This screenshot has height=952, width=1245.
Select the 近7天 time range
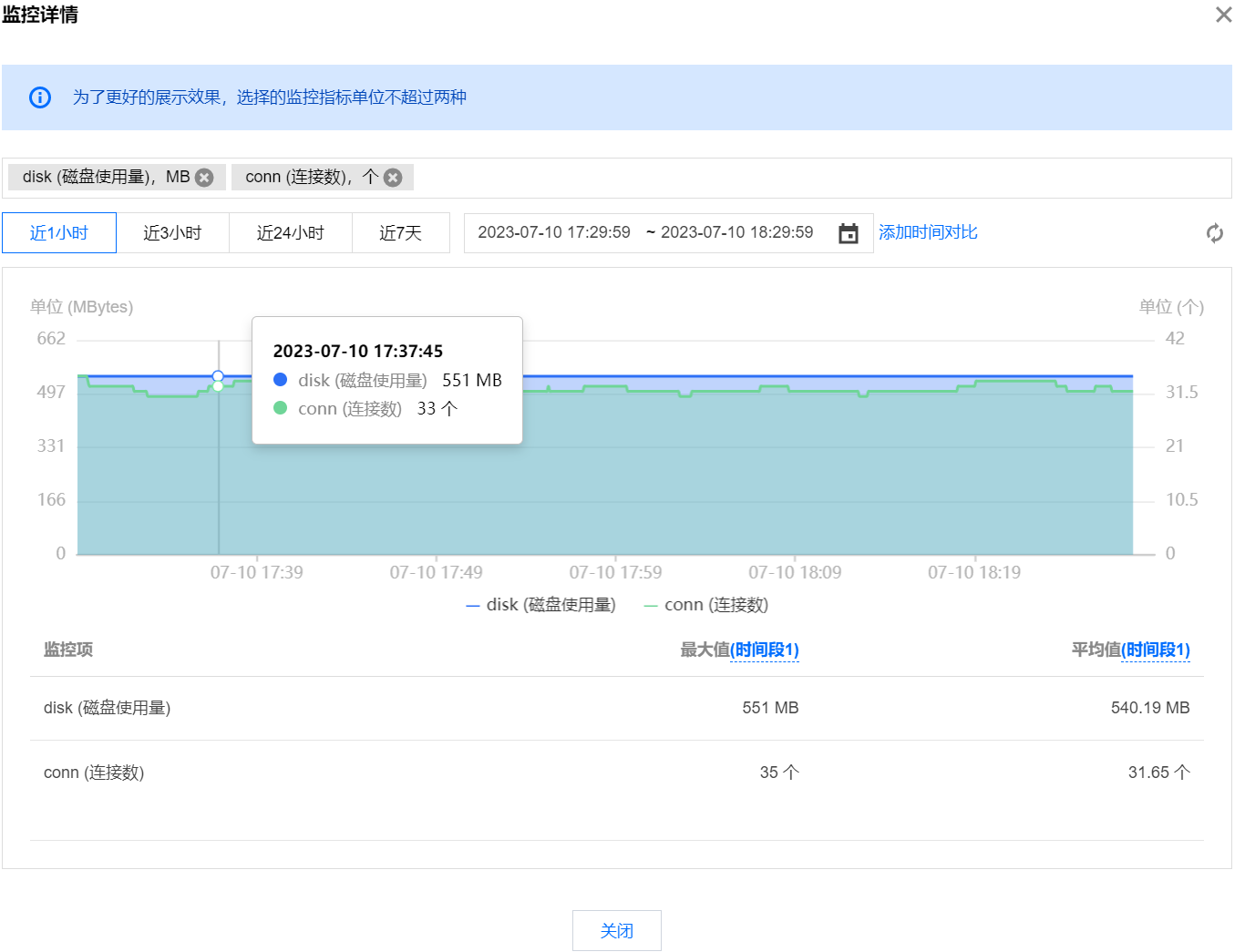(400, 233)
